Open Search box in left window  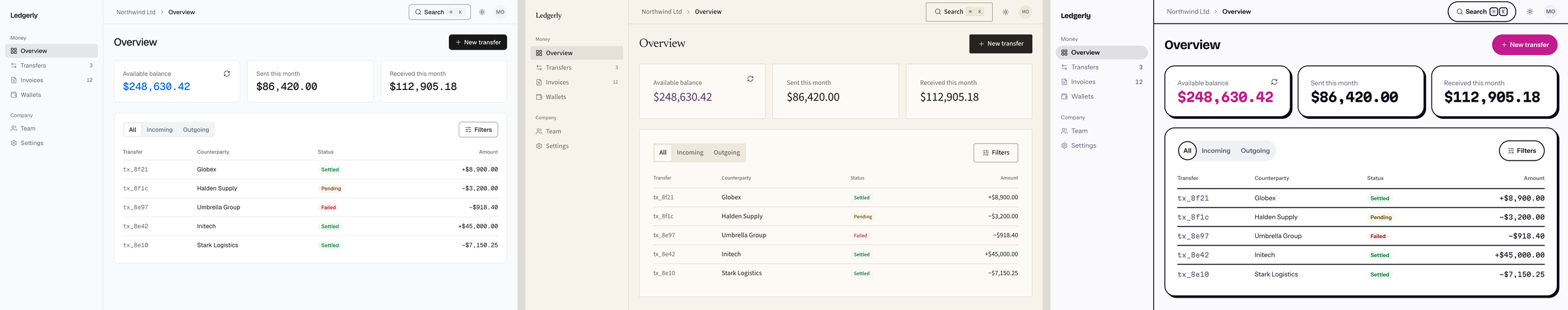[x=440, y=12]
